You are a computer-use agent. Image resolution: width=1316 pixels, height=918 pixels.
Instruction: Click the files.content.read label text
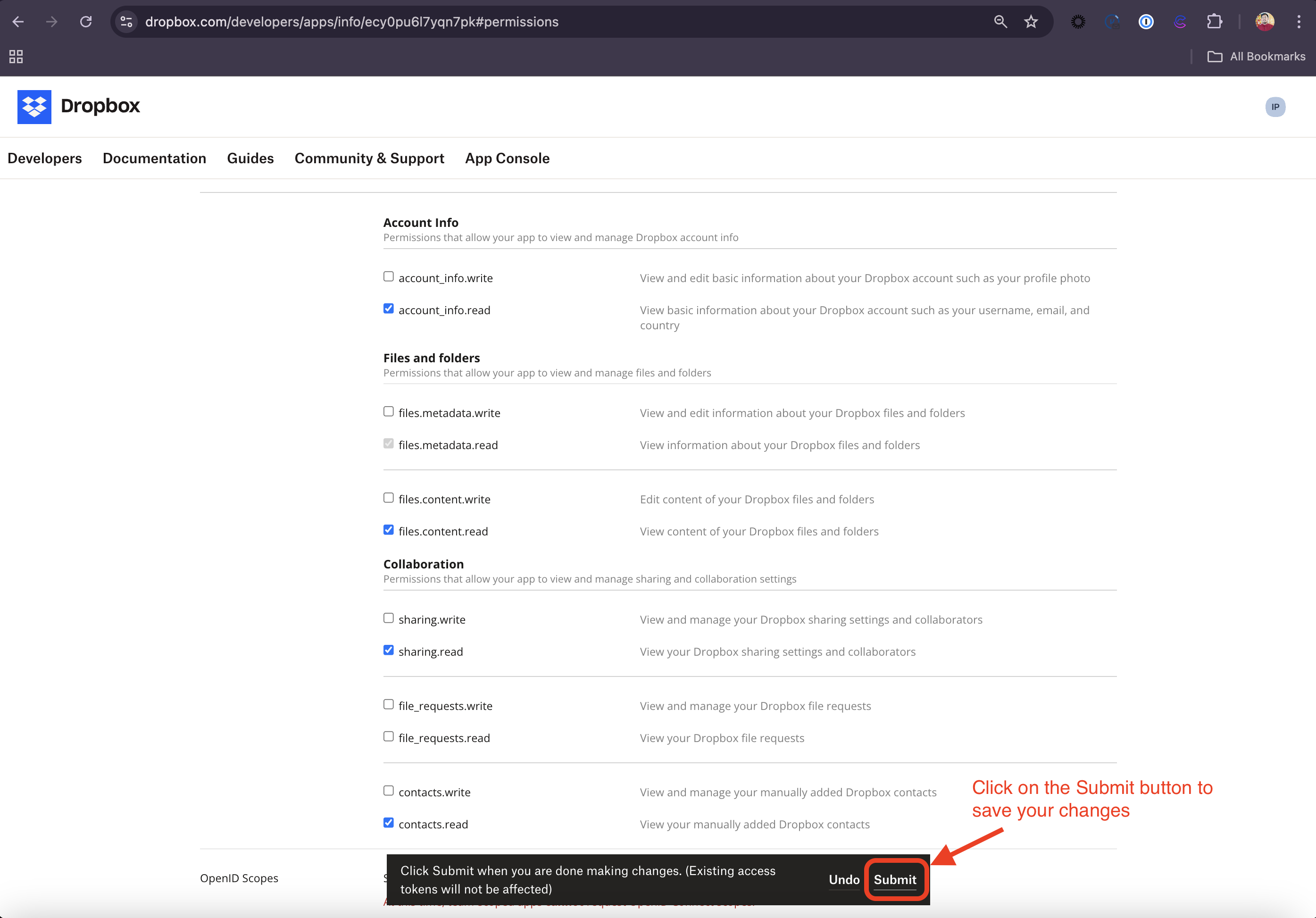coord(443,532)
